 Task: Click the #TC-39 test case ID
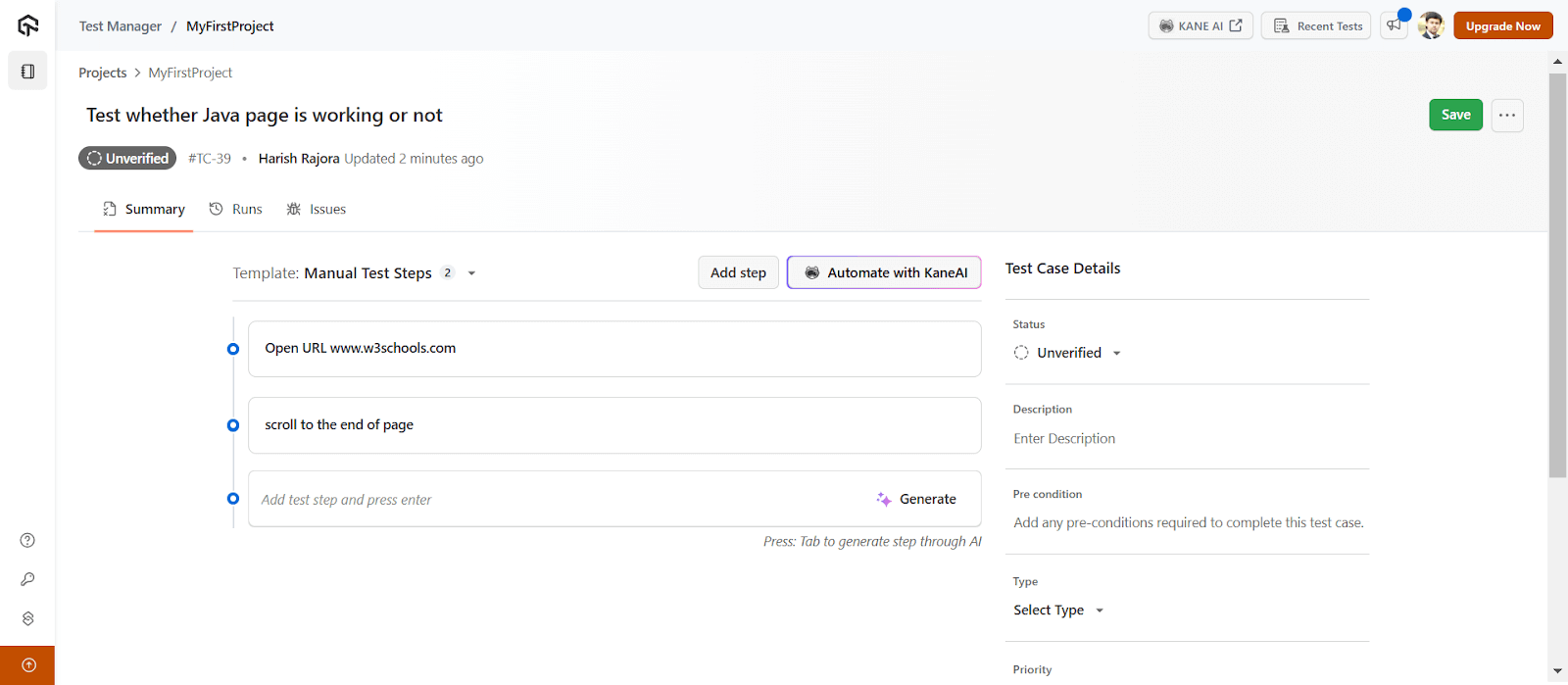pyautogui.click(x=210, y=158)
